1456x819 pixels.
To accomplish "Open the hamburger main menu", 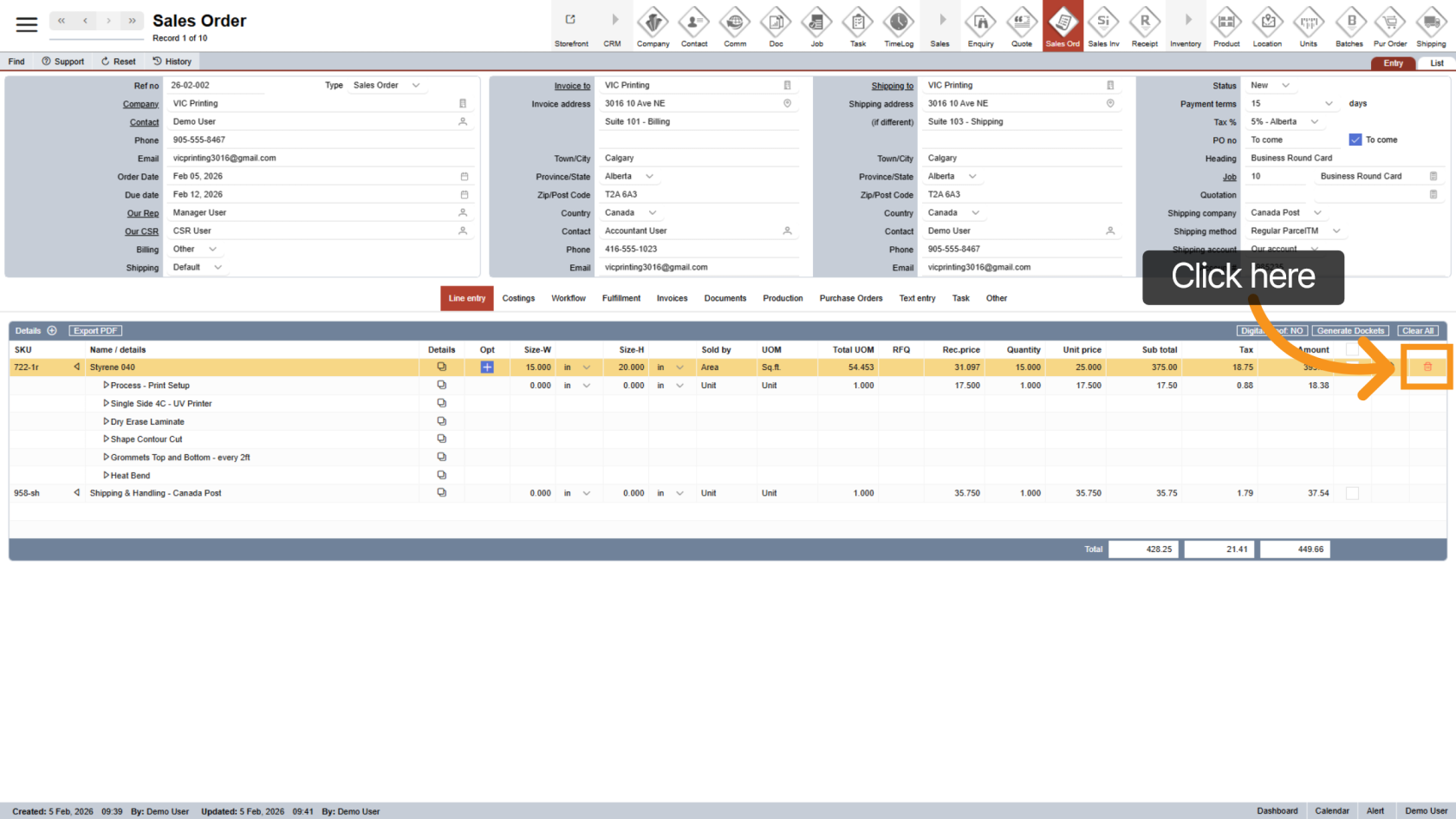I will tap(27, 24).
